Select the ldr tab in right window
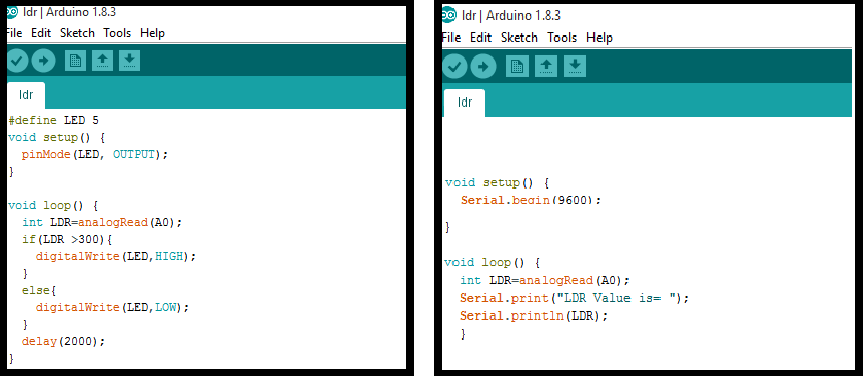 click(465, 103)
